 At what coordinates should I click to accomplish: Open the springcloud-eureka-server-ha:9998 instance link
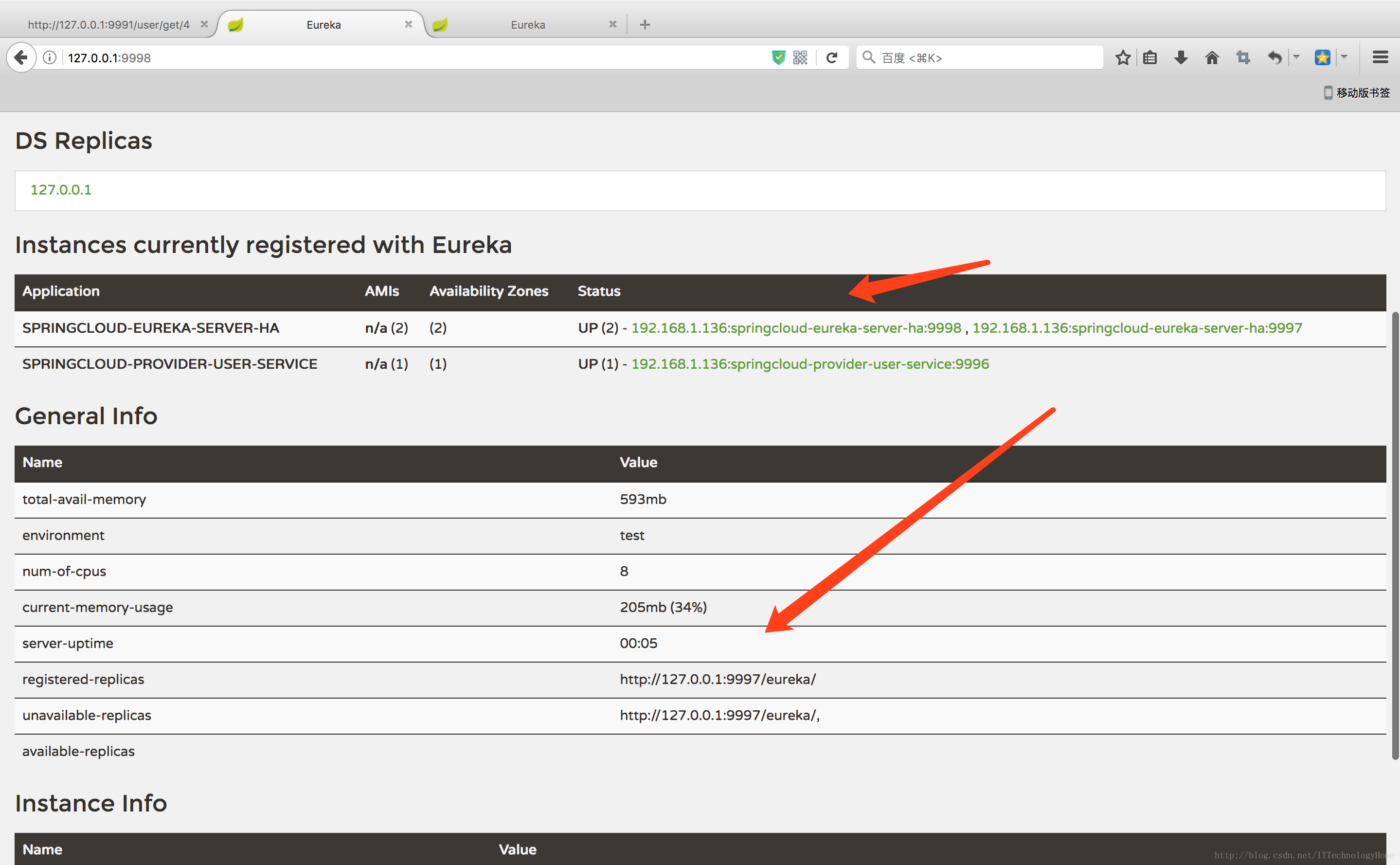796,328
